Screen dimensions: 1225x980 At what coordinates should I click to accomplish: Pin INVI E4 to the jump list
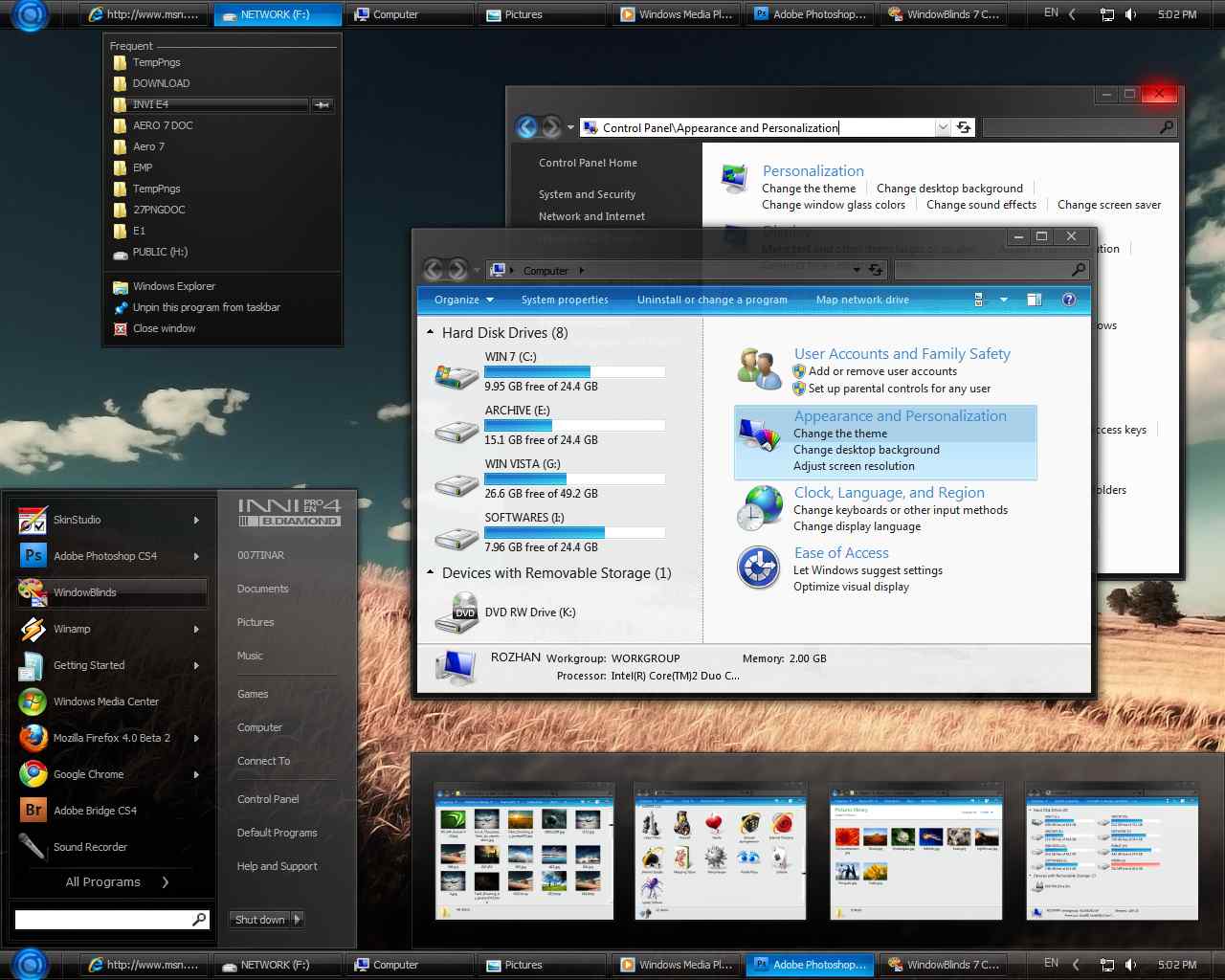pos(323,104)
